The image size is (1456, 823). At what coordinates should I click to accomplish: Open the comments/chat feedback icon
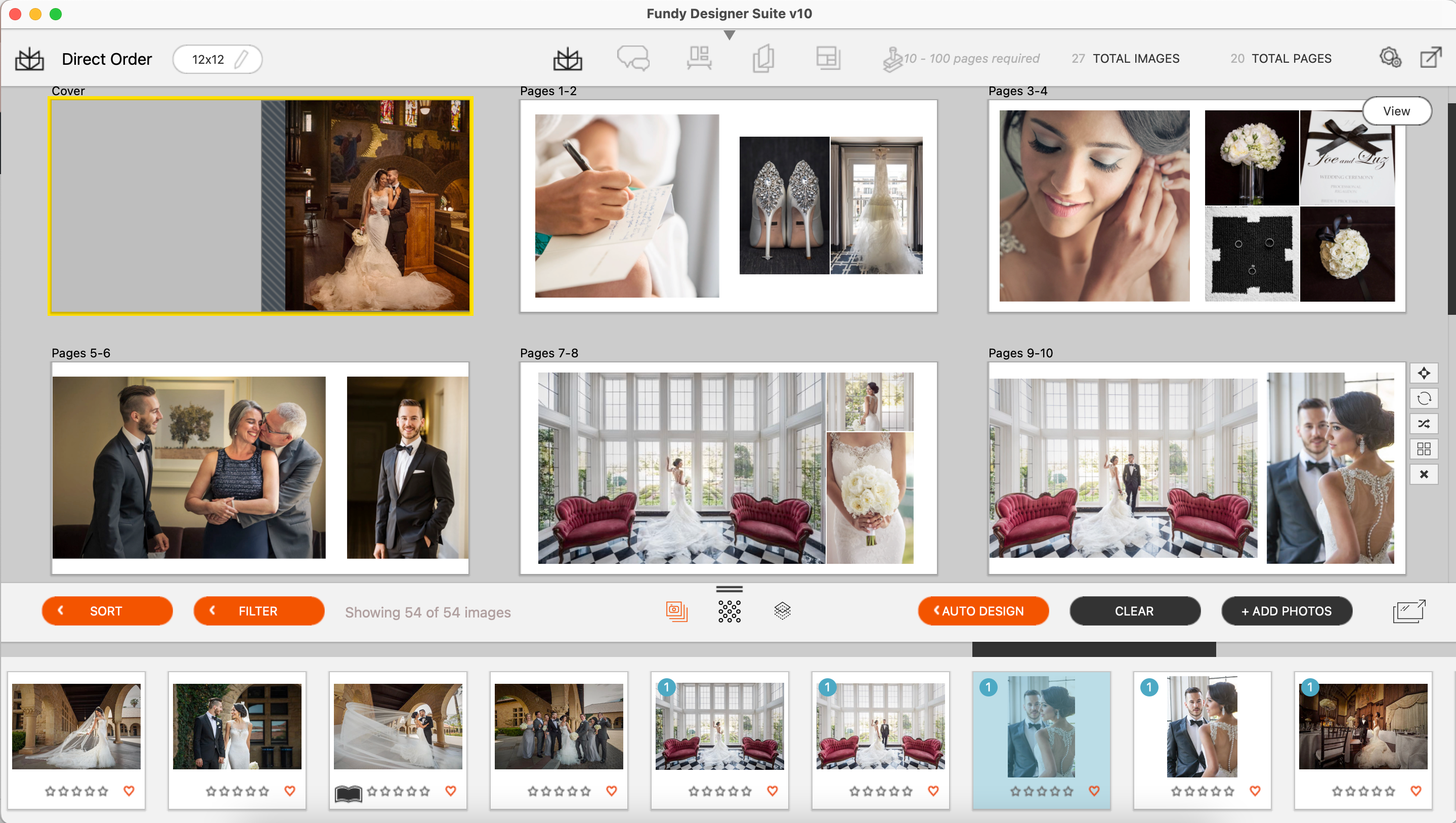[x=633, y=58]
